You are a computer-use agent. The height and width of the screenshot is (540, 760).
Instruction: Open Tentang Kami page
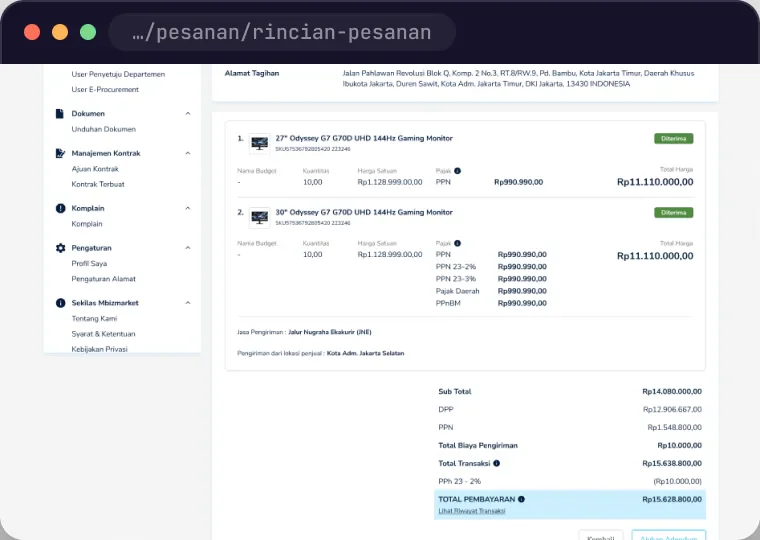pos(94,318)
